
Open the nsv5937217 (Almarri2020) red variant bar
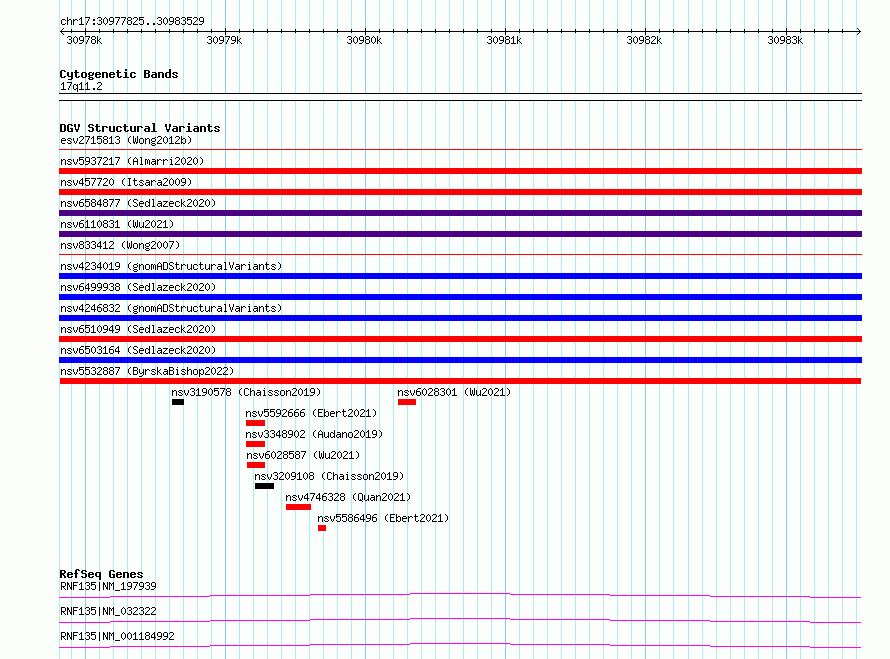(460, 171)
